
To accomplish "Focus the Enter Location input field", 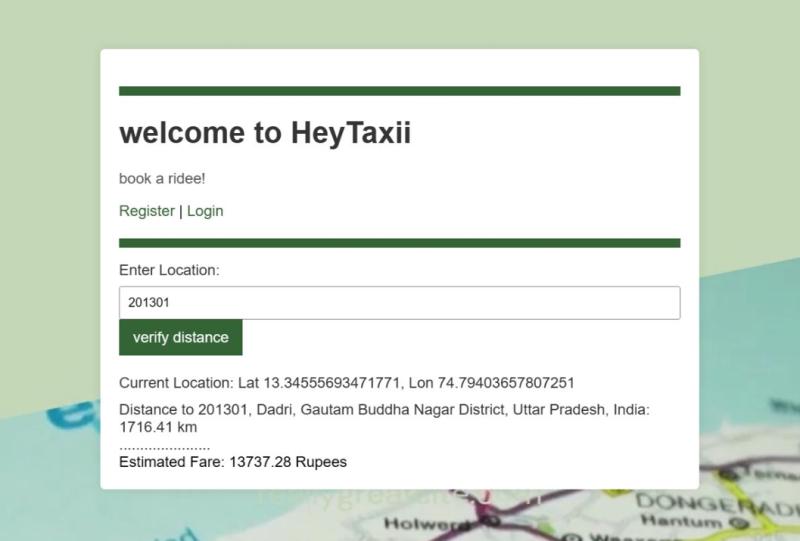I will (x=399, y=303).
